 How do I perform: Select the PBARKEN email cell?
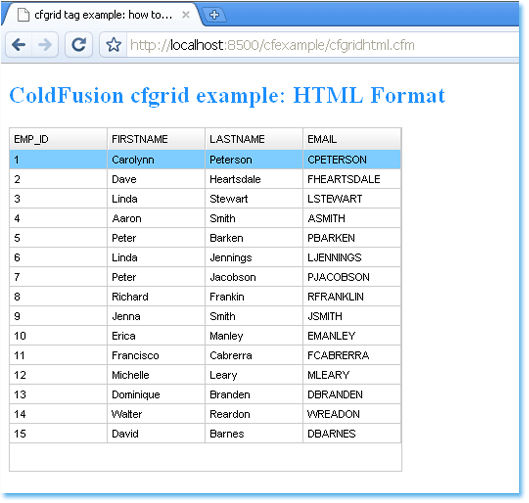pyautogui.click(x=352, y=238)
